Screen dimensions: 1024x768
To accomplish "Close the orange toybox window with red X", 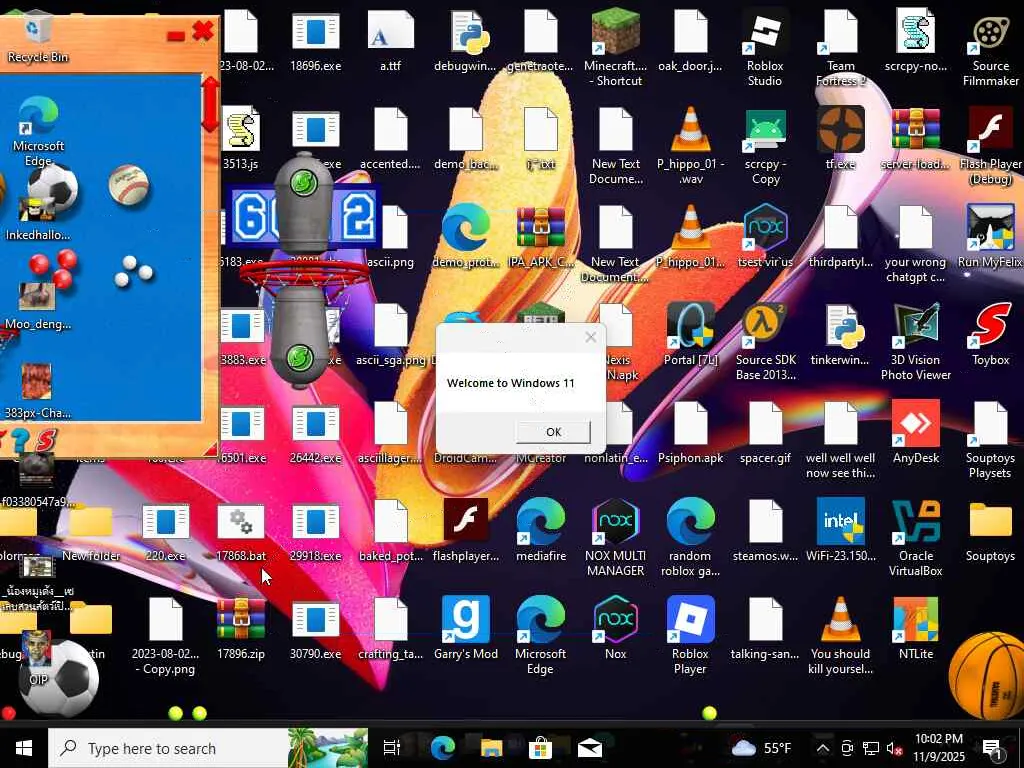I will [x=203, y=31].
